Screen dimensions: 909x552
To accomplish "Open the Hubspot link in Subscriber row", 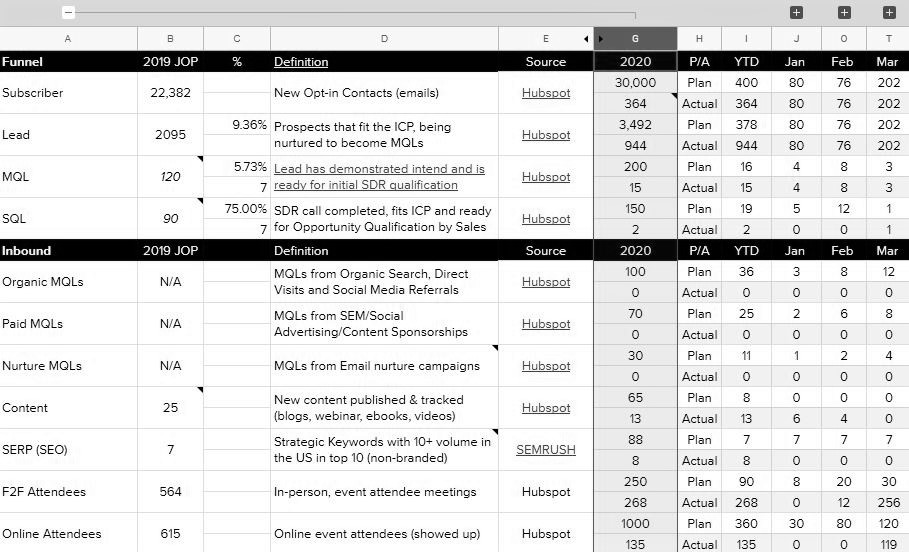I will (546, 93).
